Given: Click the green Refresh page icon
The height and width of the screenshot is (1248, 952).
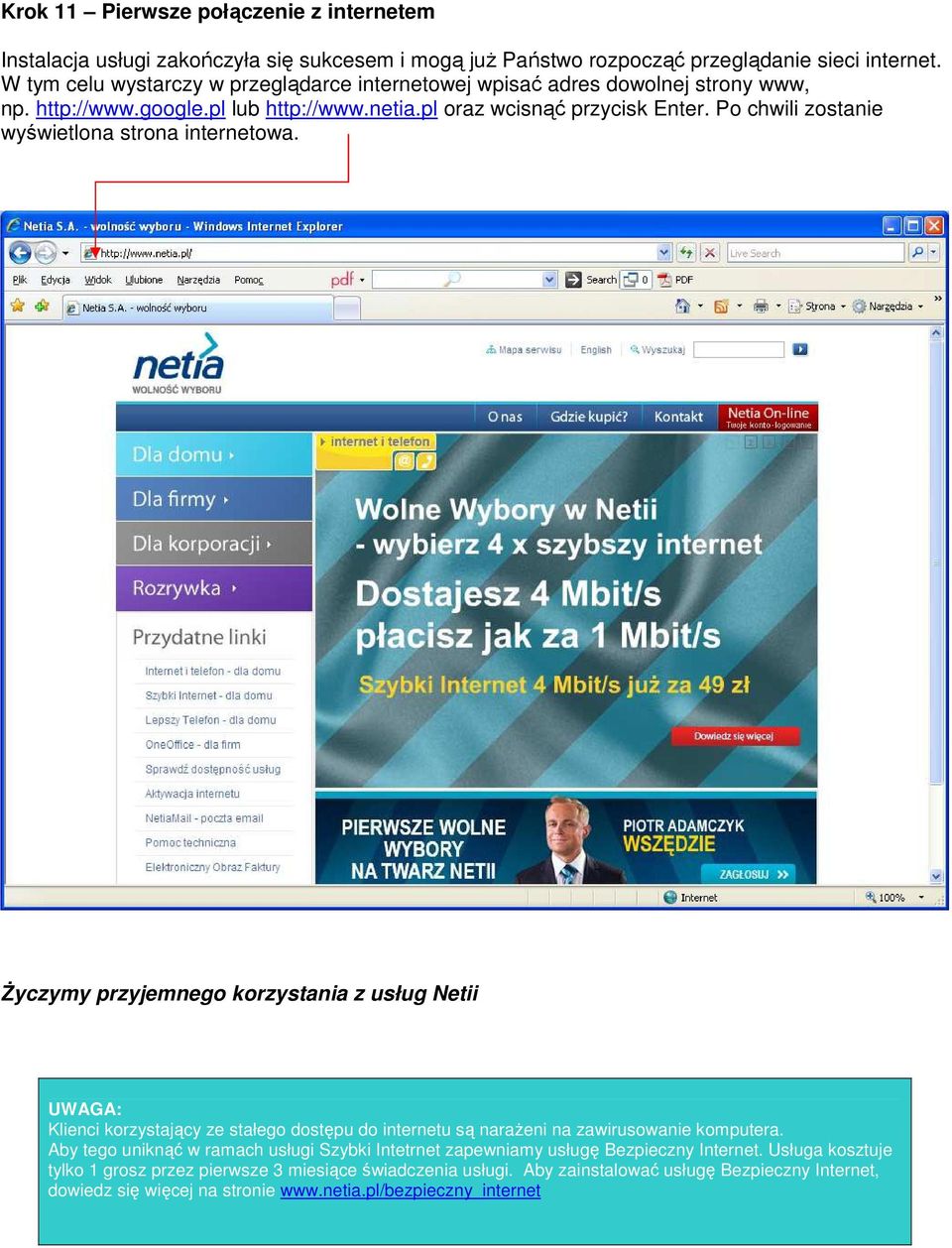Looking at the screenshot, I should point(686,253).
